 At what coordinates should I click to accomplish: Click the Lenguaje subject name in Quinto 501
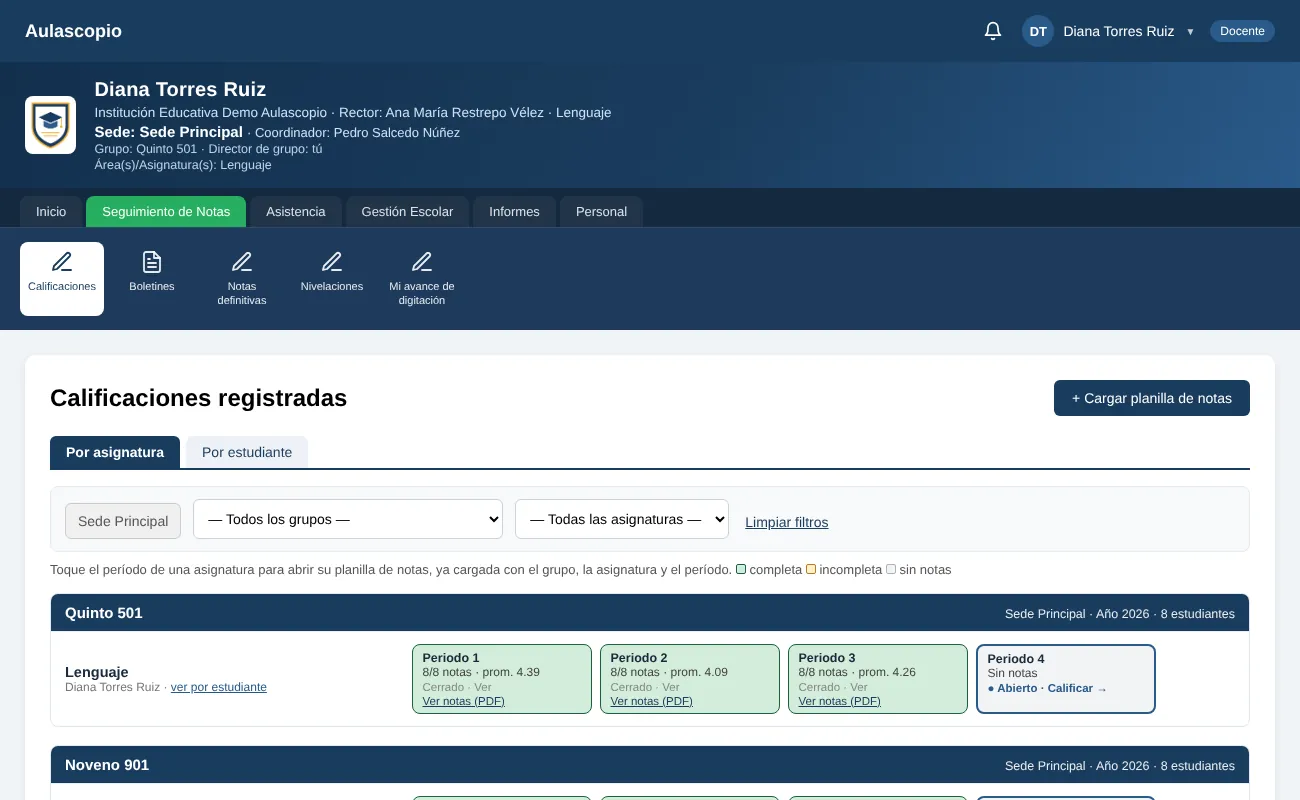97,672
